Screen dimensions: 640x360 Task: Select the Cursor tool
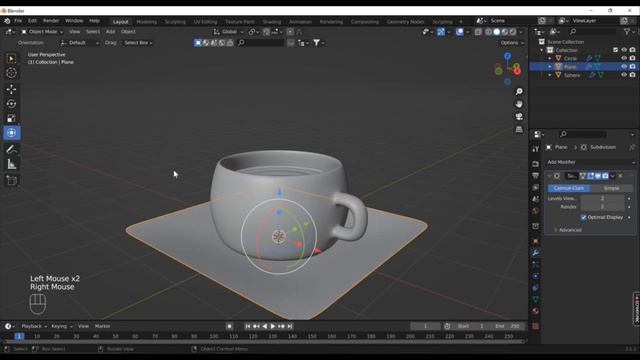tap(11, 73)
